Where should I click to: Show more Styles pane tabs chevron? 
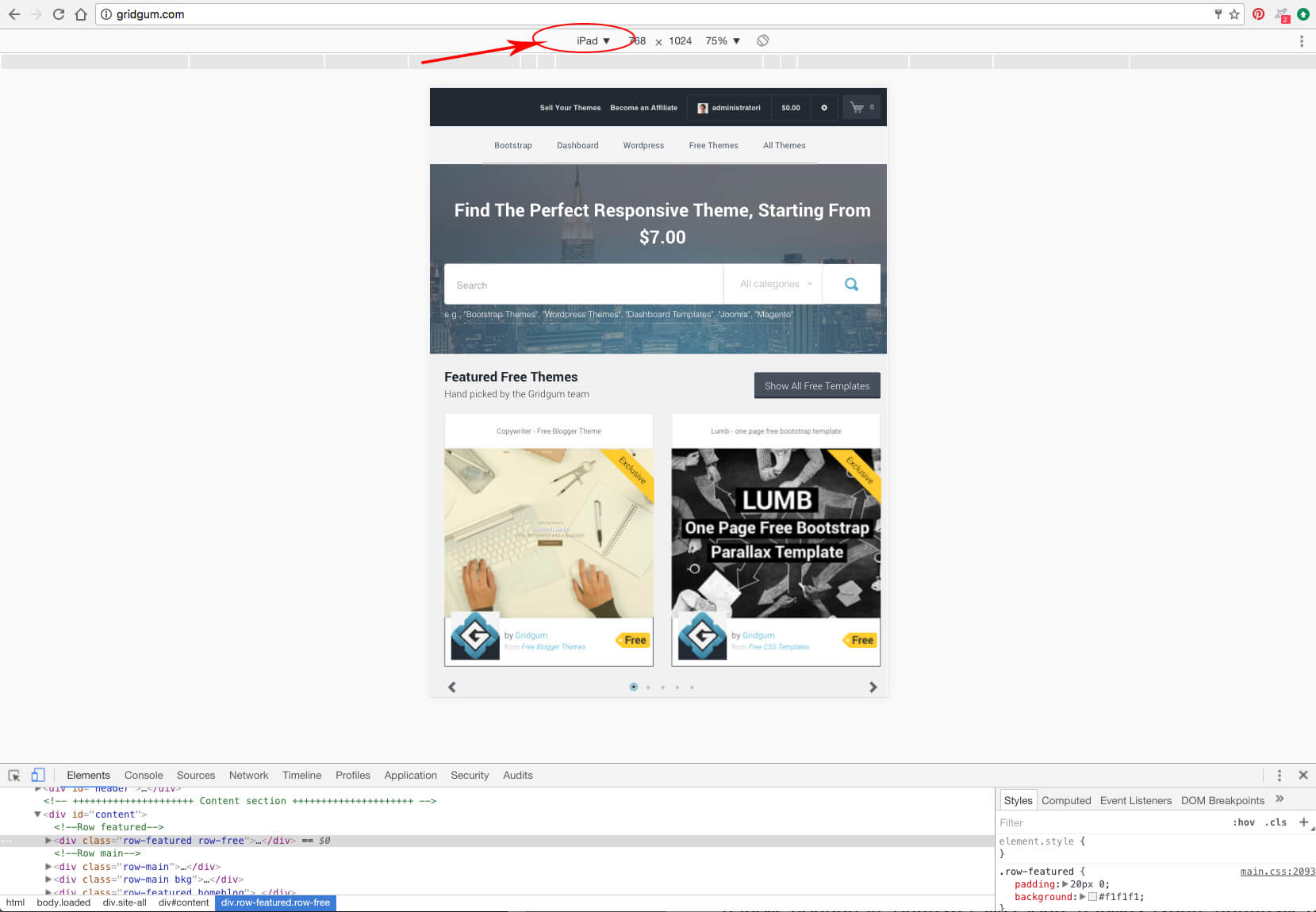[x=1280, y=799]
